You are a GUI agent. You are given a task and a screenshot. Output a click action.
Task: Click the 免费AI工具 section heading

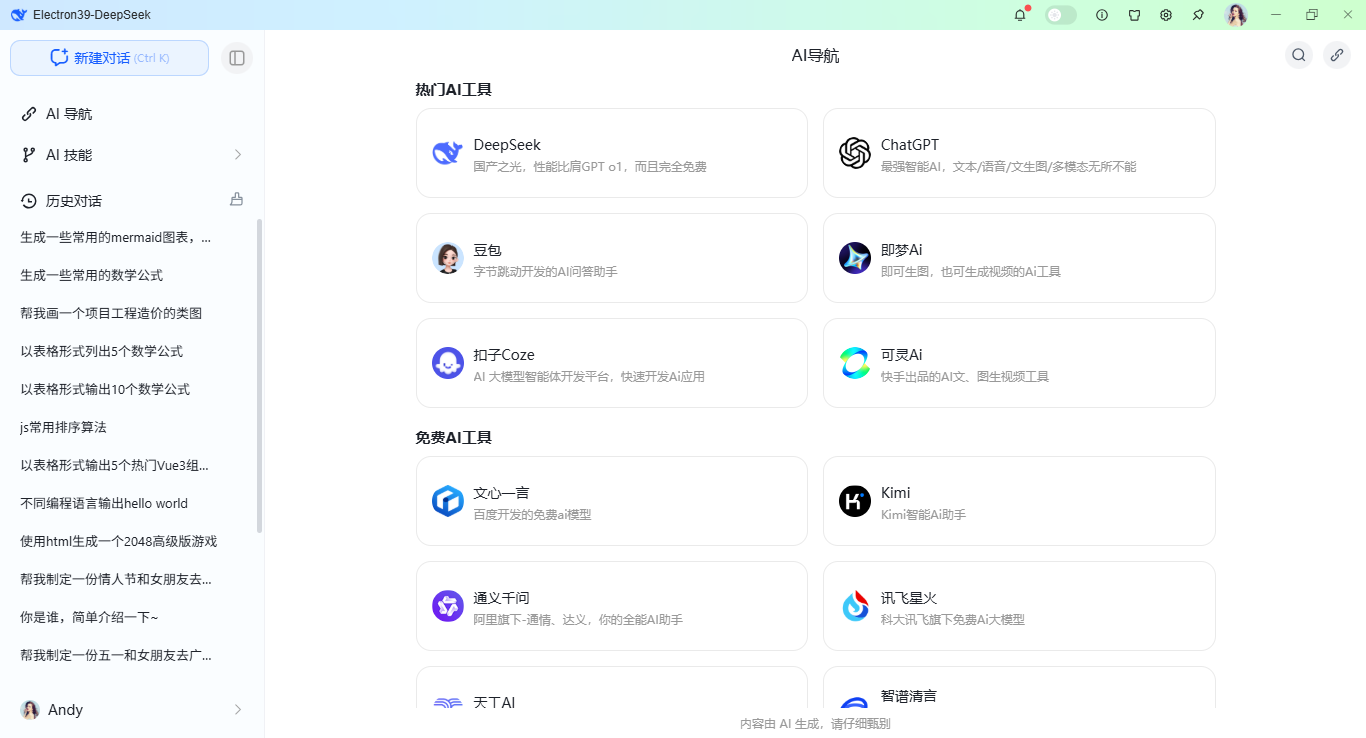click(x=454, y=438)
